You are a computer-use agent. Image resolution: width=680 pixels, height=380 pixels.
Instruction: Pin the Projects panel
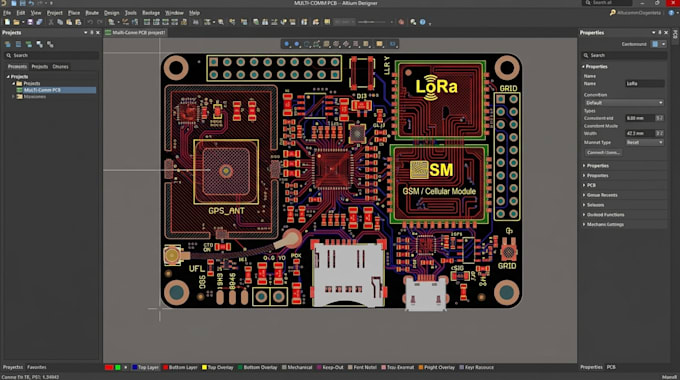pos(92,33)
